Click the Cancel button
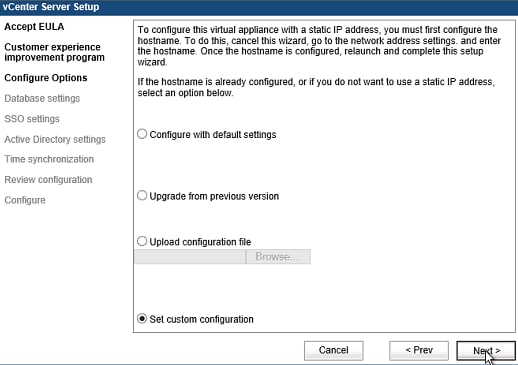 [334, 350]
